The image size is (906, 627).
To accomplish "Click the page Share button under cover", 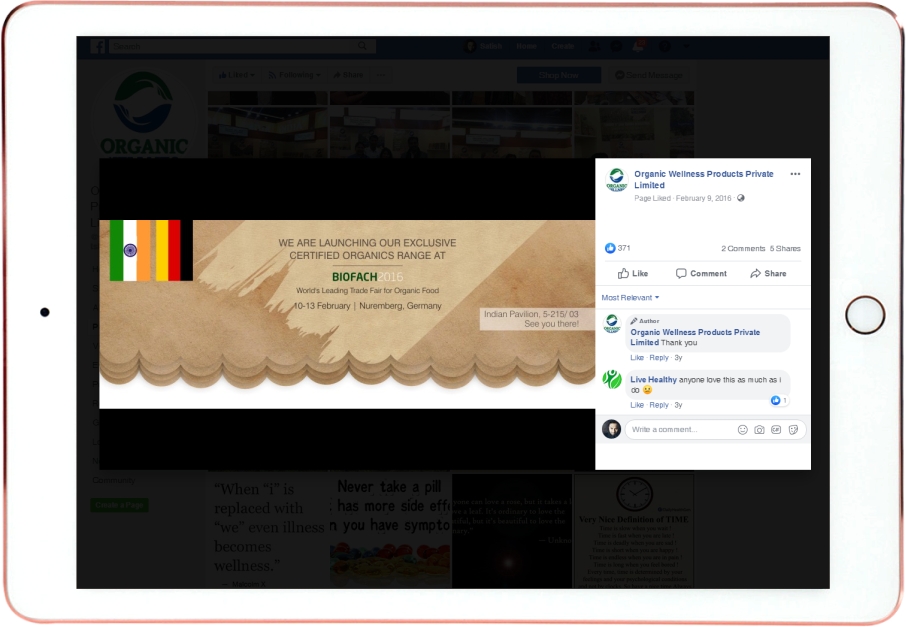I will (348, 75).
